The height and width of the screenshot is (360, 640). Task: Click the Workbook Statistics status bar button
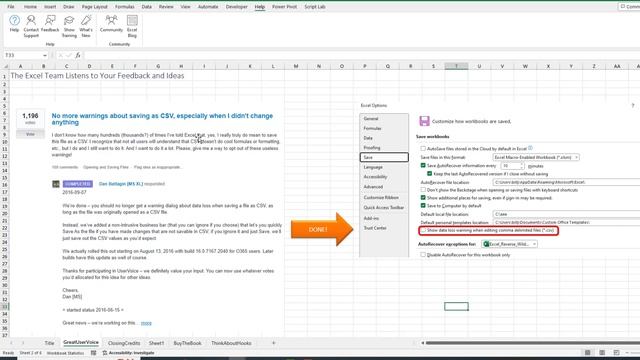[65, 353]
